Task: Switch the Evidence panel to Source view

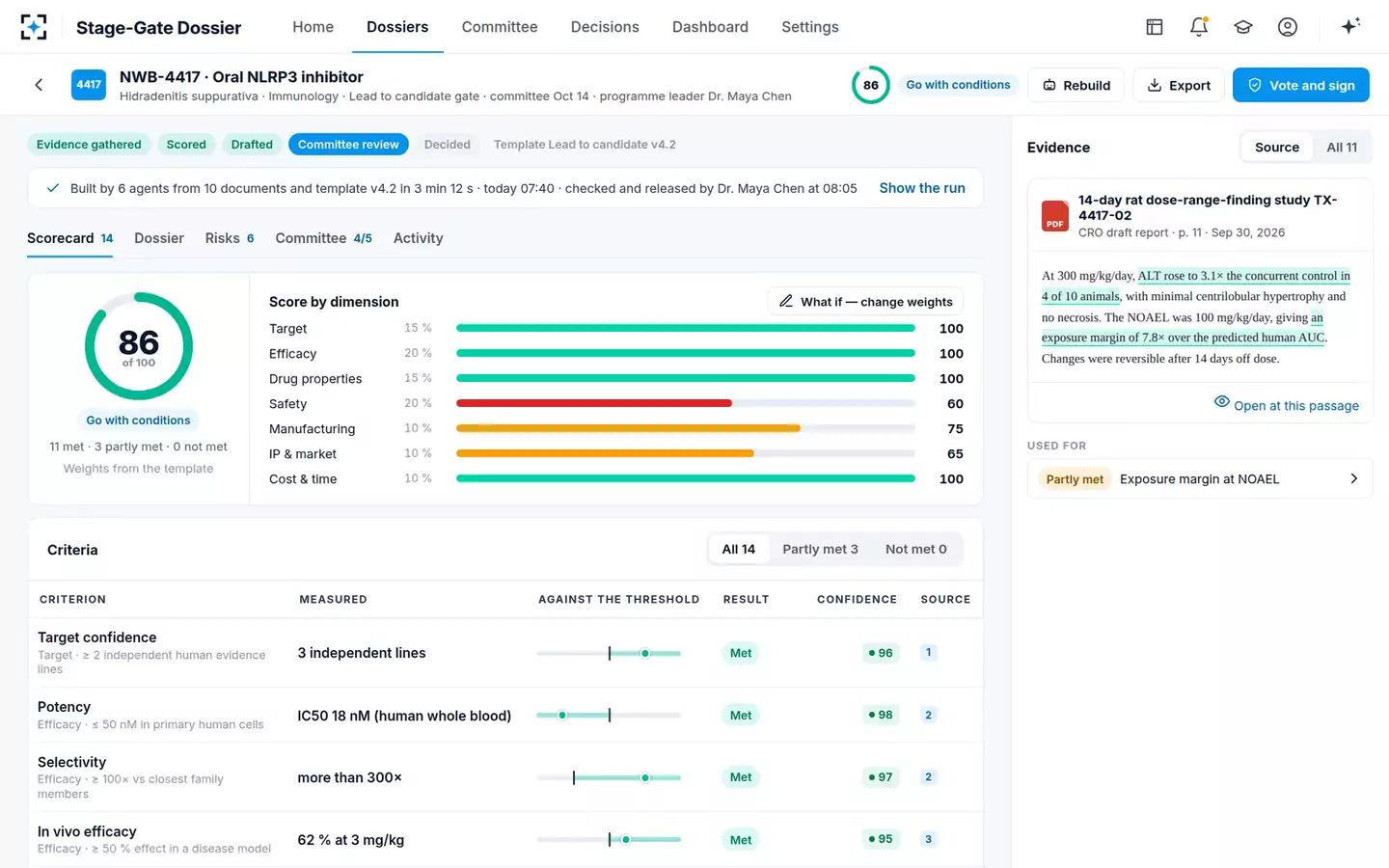Action: point(1277,148)
